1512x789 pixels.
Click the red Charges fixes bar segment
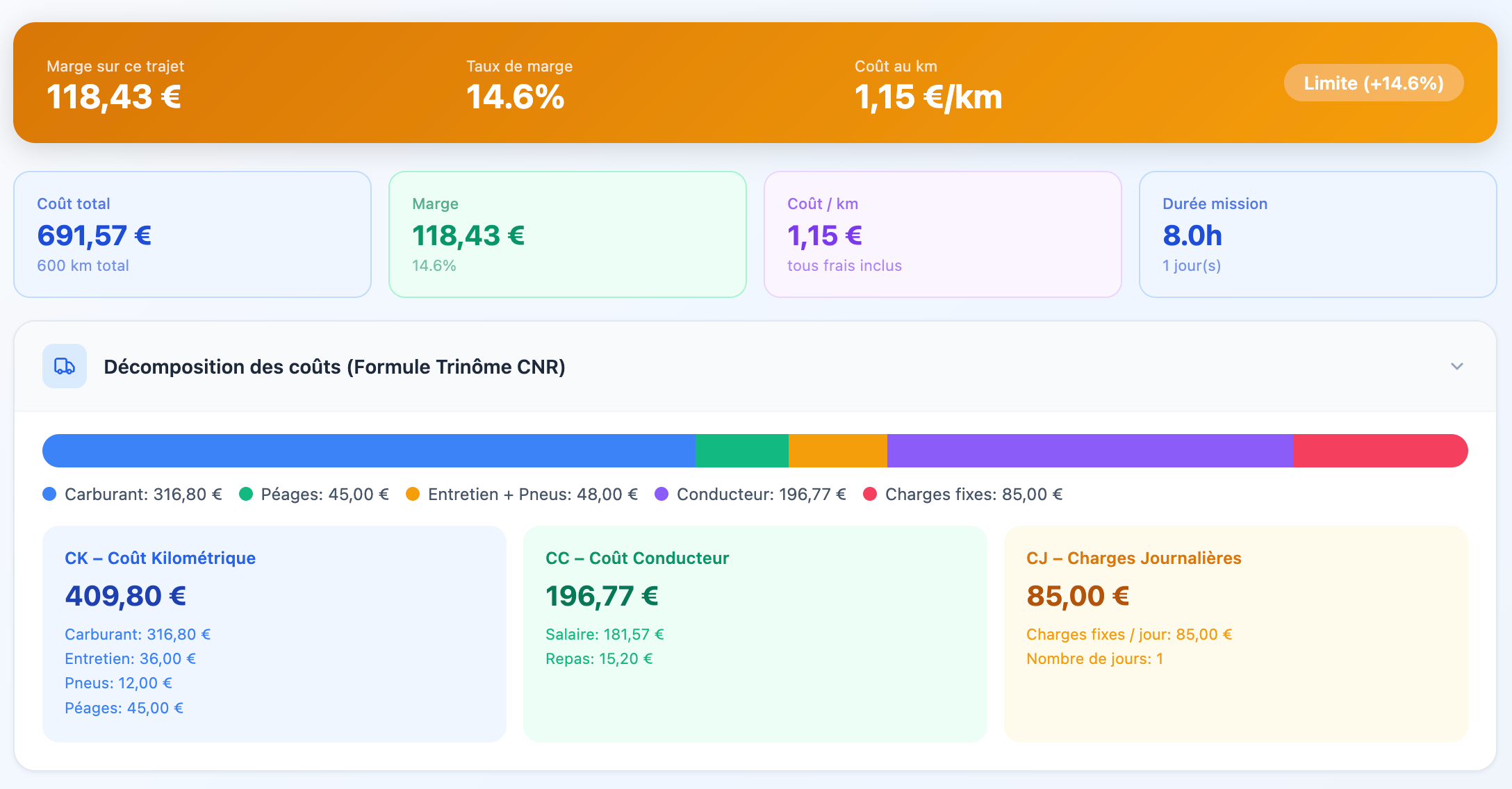[x=1379, y=451]
